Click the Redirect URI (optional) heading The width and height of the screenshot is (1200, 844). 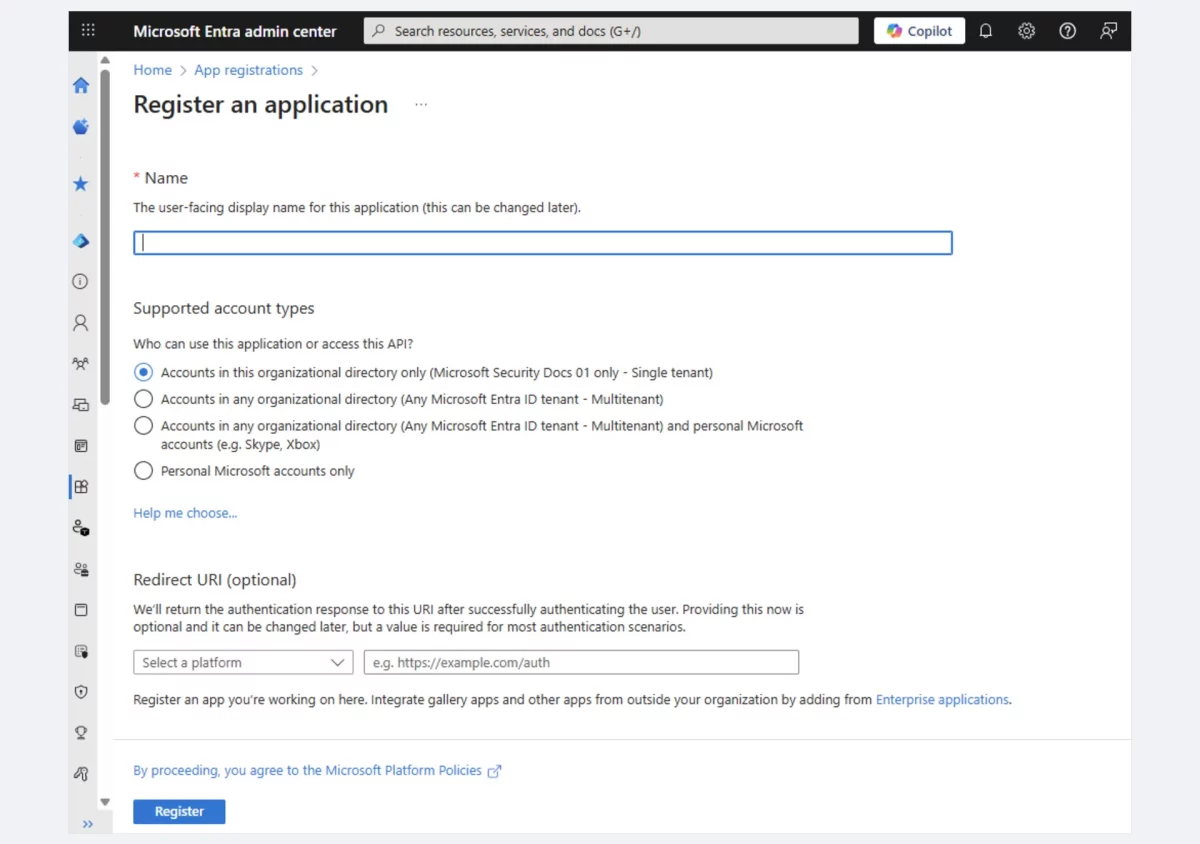coord(215,580)
